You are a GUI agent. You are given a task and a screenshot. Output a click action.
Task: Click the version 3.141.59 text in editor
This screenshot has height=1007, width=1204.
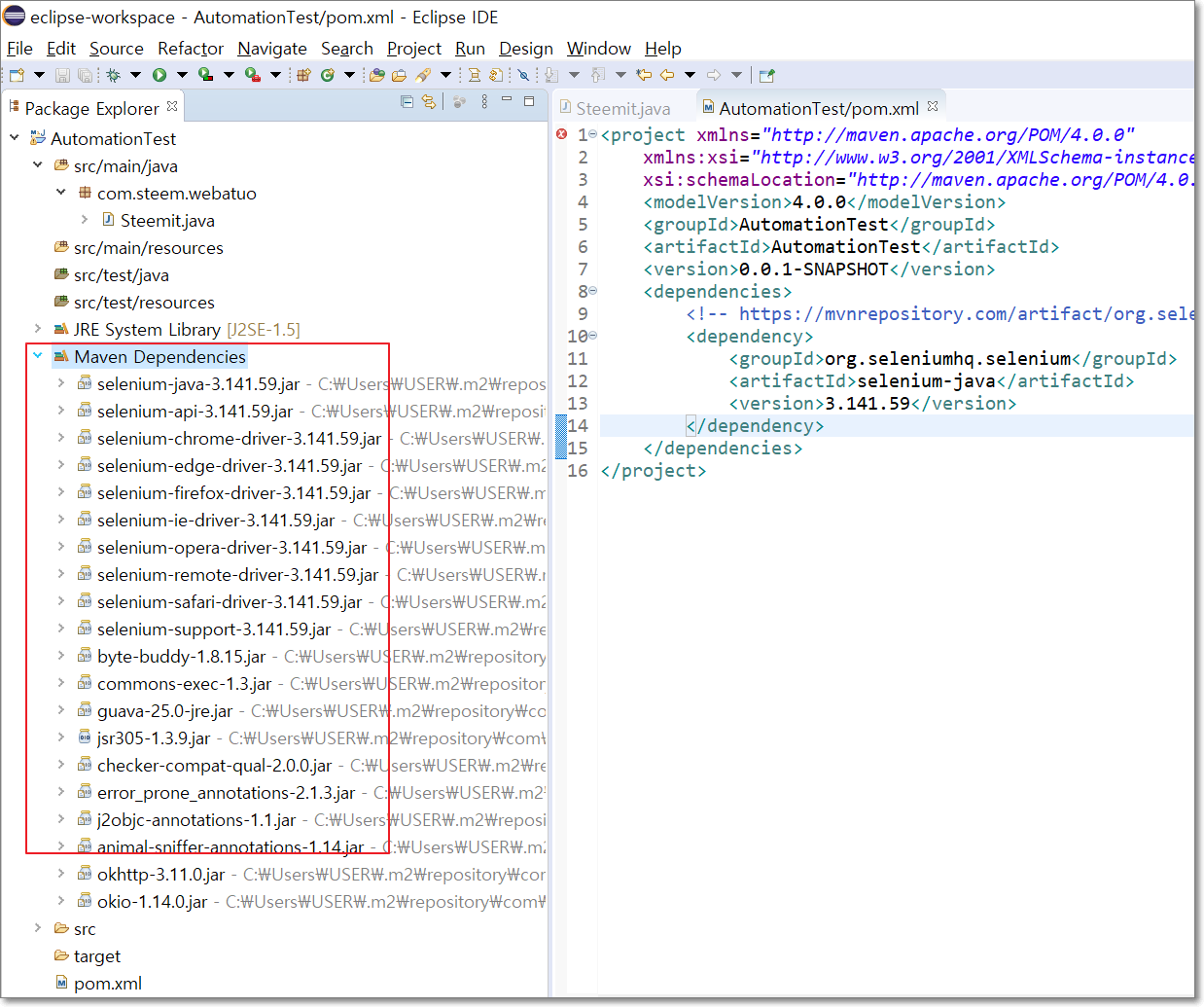coord(868,404)
